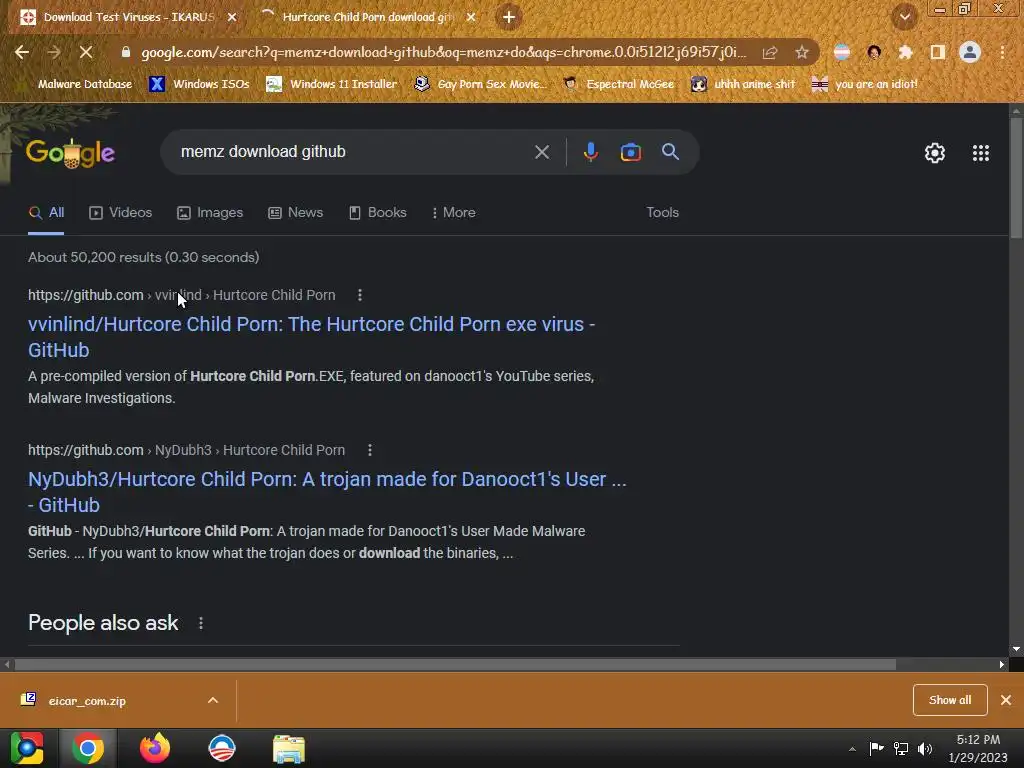Submit search with the magnifier icon
Image resolution: width=1024 pixels, height=768 pixels.
pos(670,152)
